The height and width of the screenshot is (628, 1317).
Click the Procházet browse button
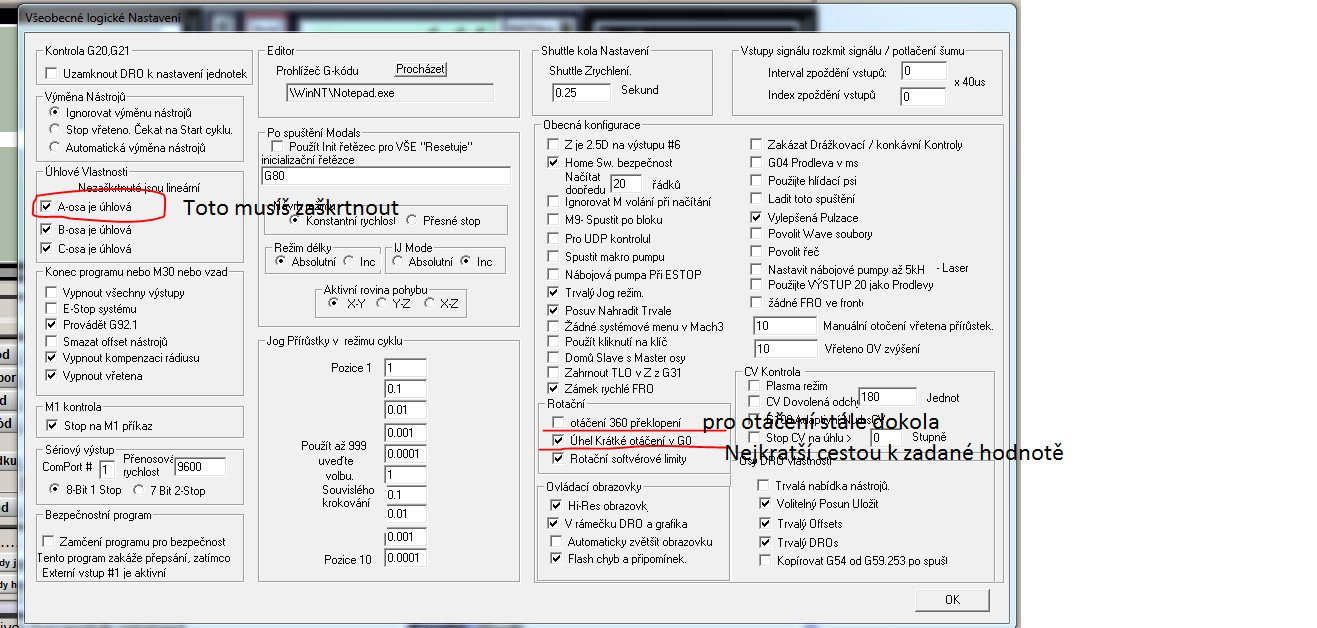420,69
